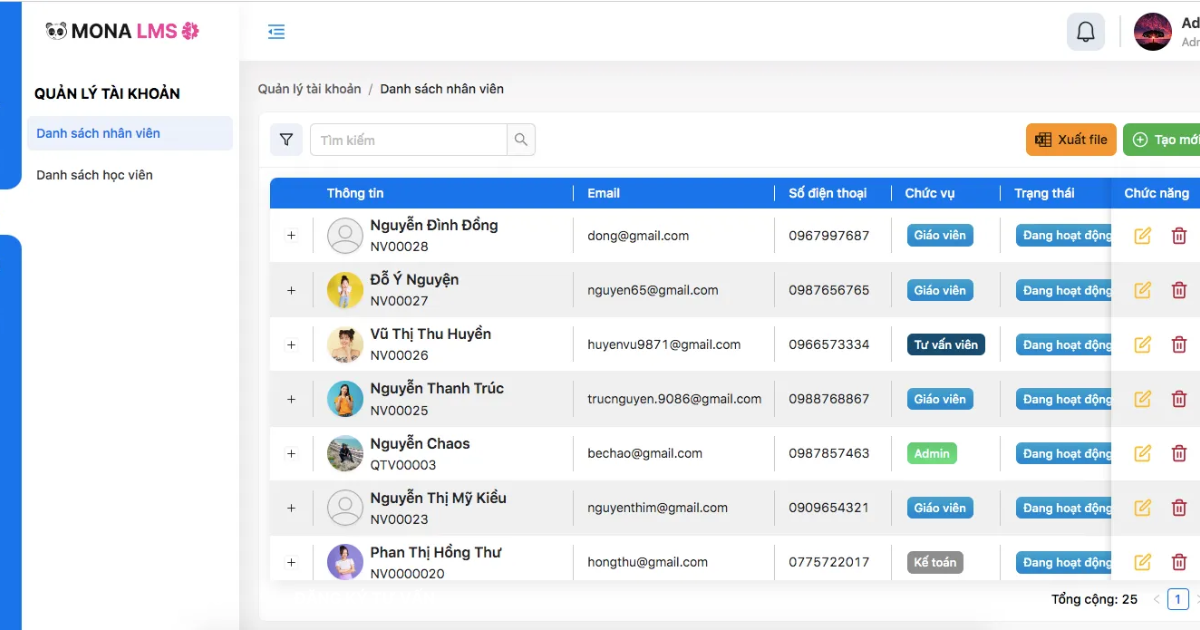
Task: Delete Nguyễn Chaos's record with the trash icon
Action: [1179, 453]
